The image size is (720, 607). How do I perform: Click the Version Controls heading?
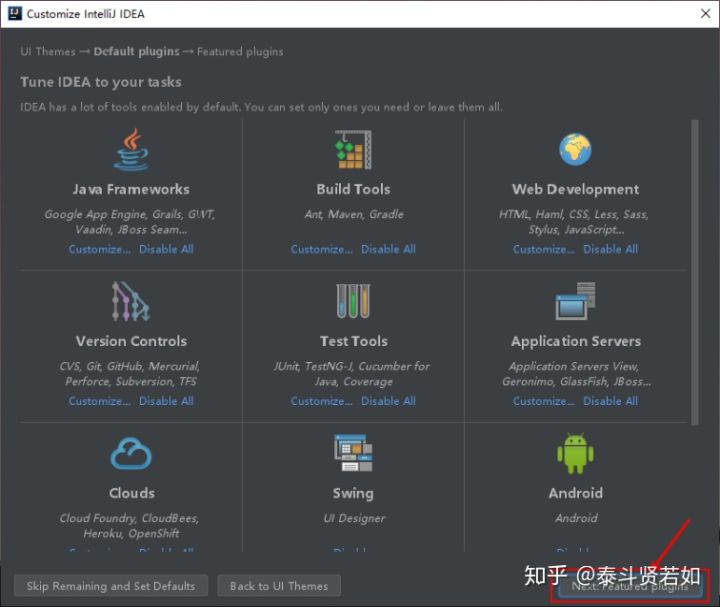(131, 341)
